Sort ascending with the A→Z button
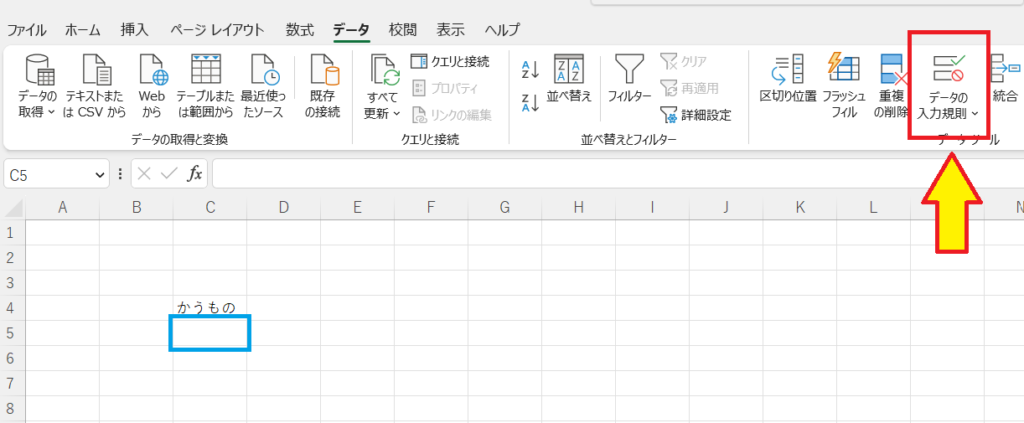 click(x=530, y=69)
